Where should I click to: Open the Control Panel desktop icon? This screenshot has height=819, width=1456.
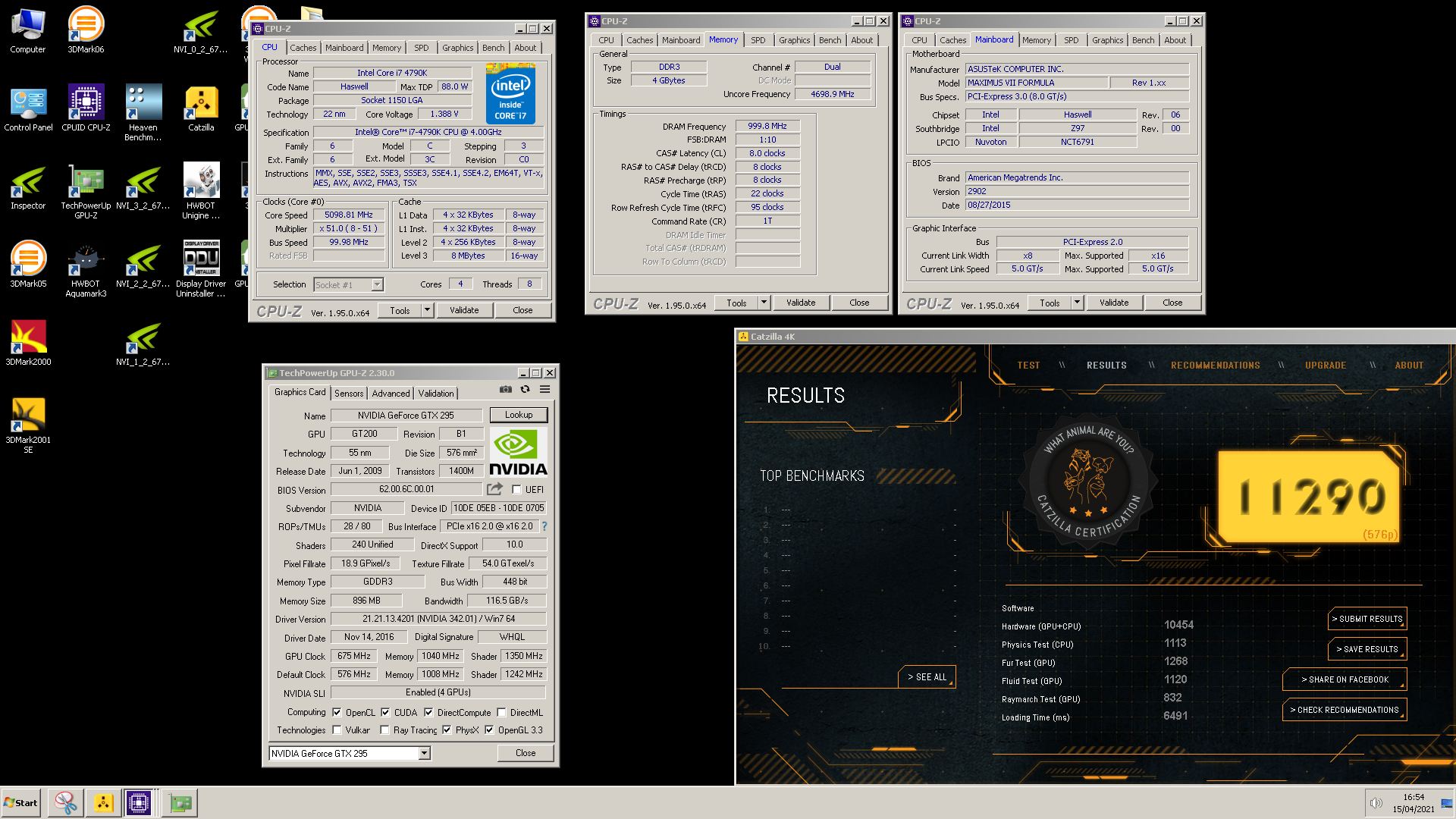click(28, 109)
